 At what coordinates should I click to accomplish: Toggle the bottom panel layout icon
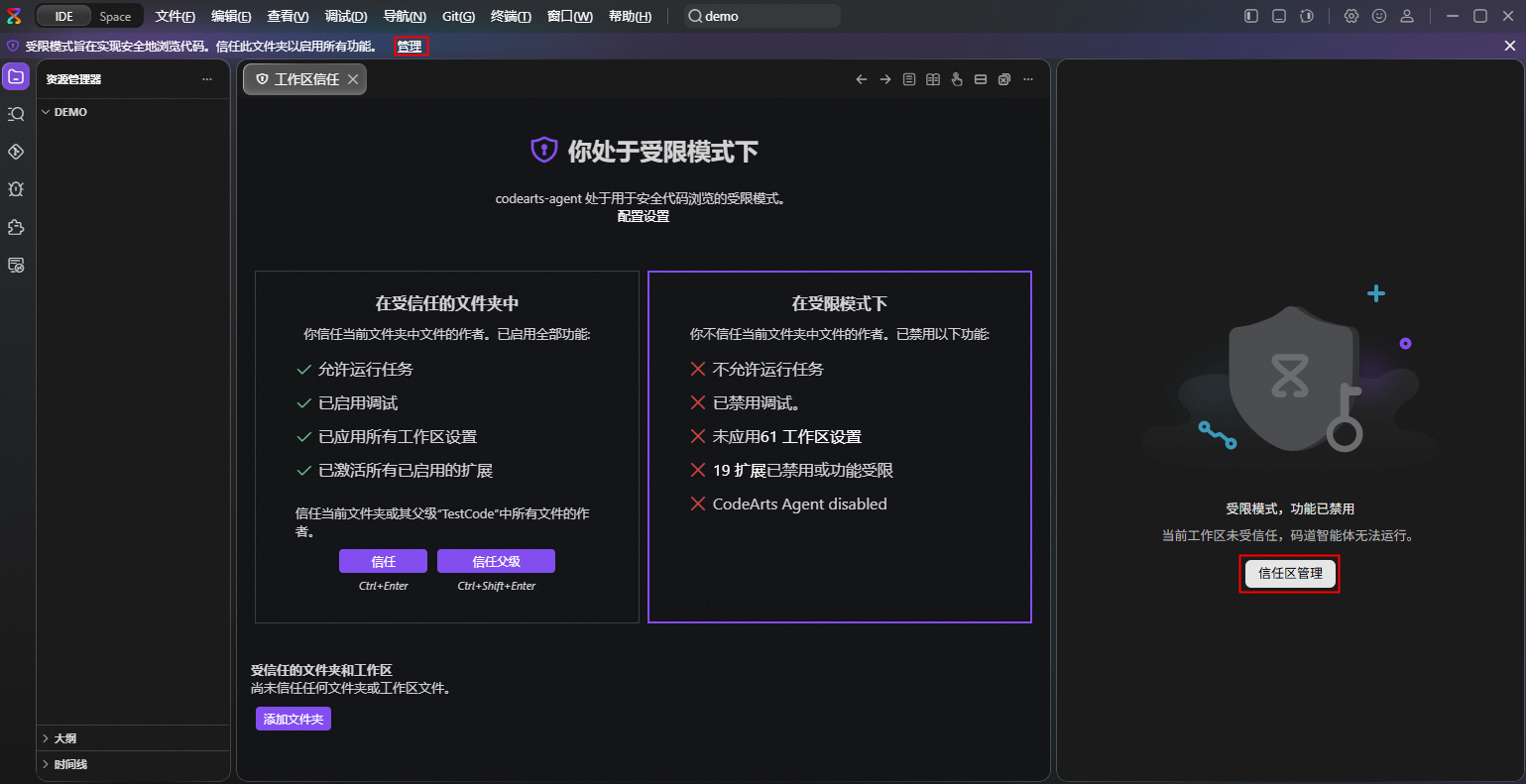point(1279,16)
